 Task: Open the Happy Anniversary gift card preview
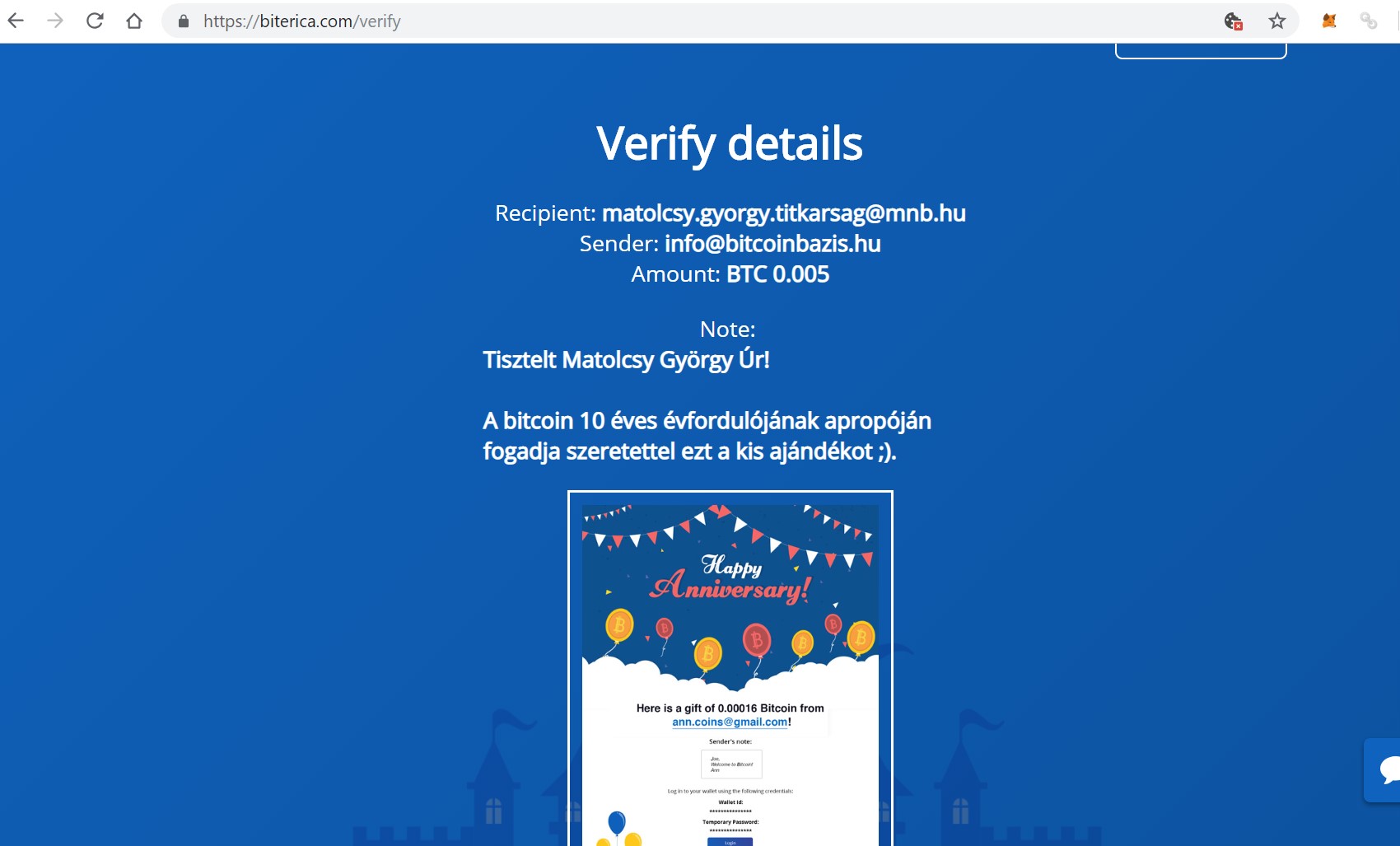730,668
